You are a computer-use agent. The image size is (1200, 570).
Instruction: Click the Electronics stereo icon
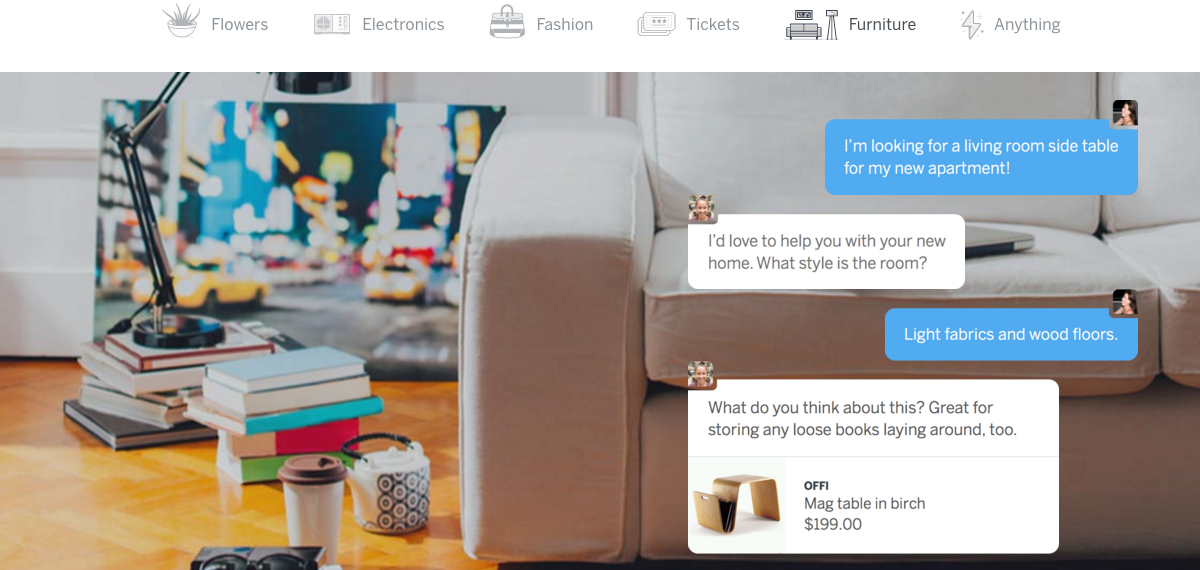point(331,24)
